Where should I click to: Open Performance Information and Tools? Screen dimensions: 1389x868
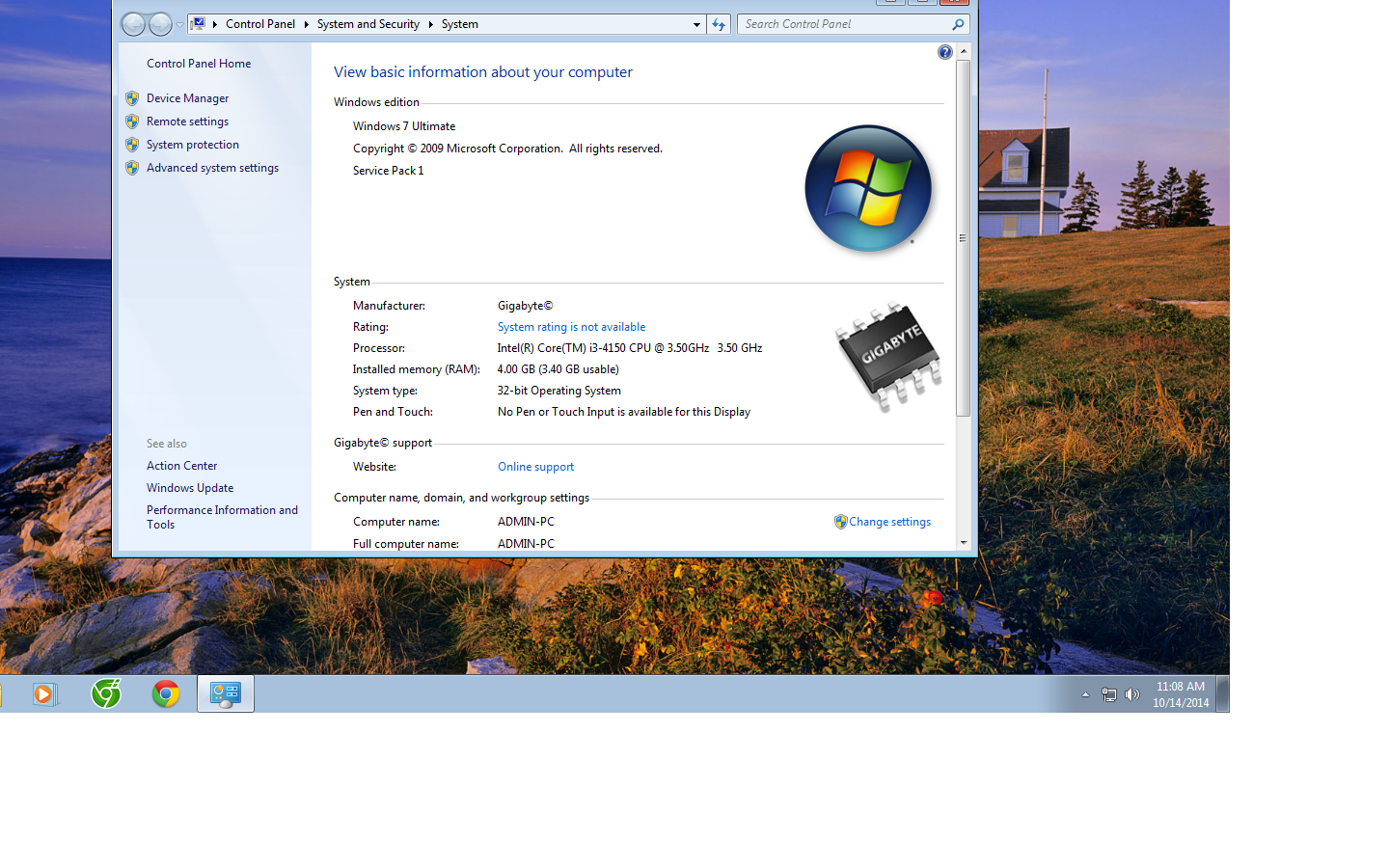(222, 517)
